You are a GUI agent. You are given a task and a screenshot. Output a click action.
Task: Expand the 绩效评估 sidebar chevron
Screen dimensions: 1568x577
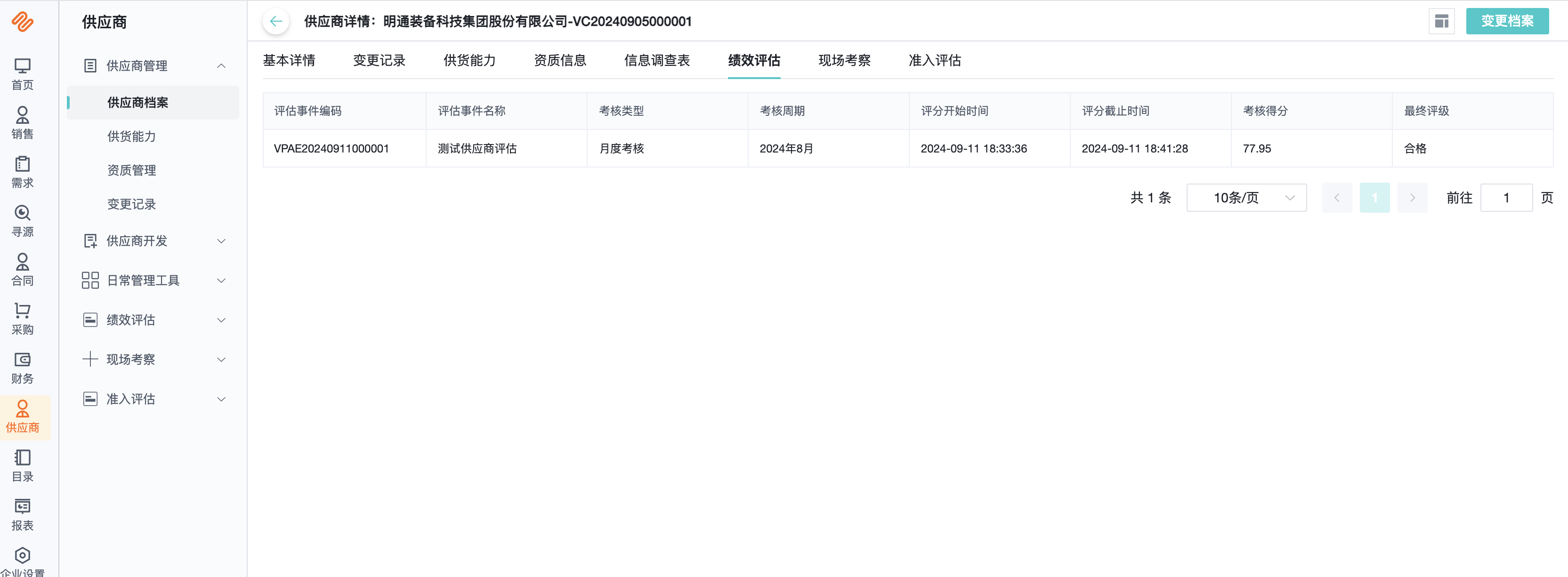pos(222,320)
